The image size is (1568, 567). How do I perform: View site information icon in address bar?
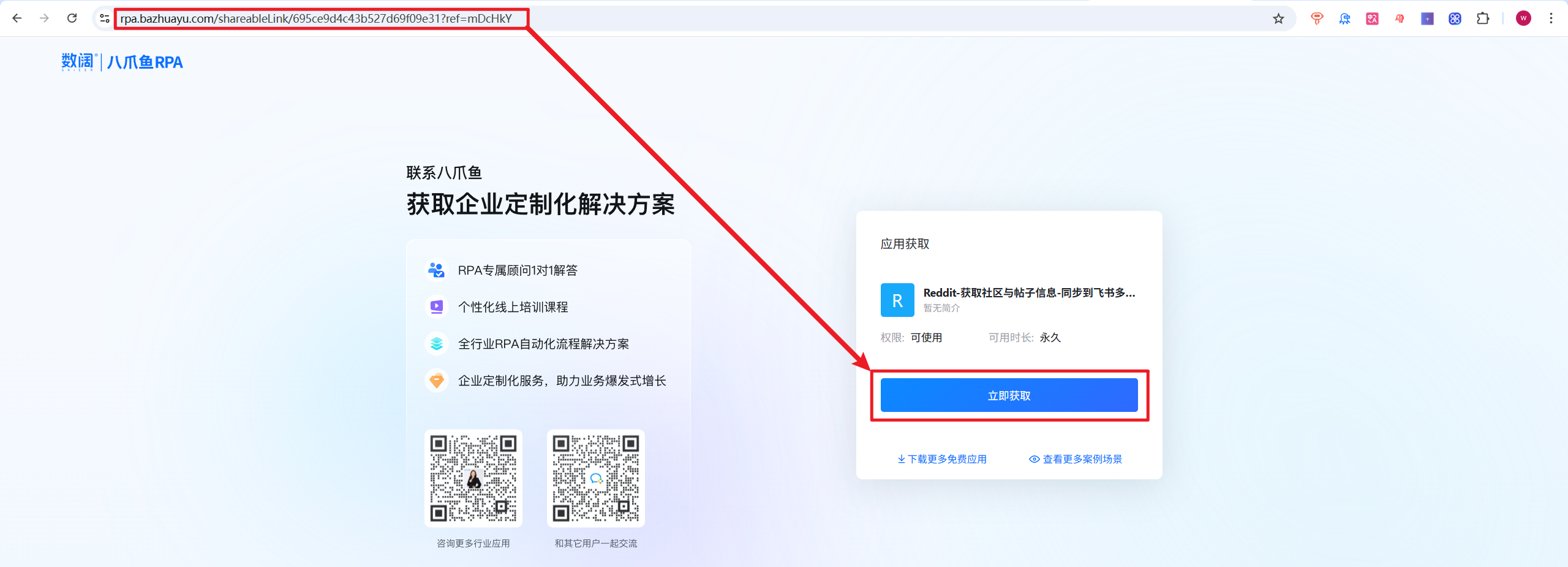[105, 18]
